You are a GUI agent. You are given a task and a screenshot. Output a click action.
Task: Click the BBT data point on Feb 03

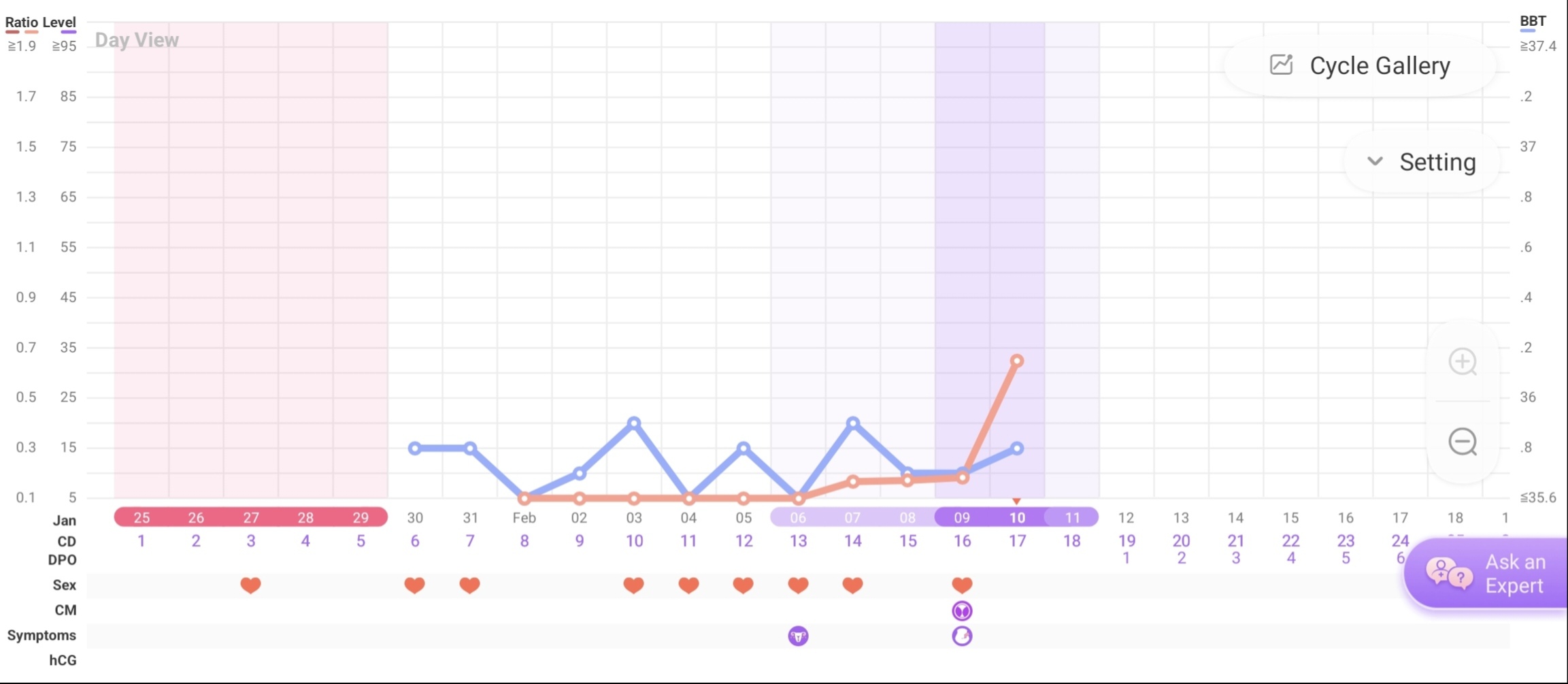634,423
